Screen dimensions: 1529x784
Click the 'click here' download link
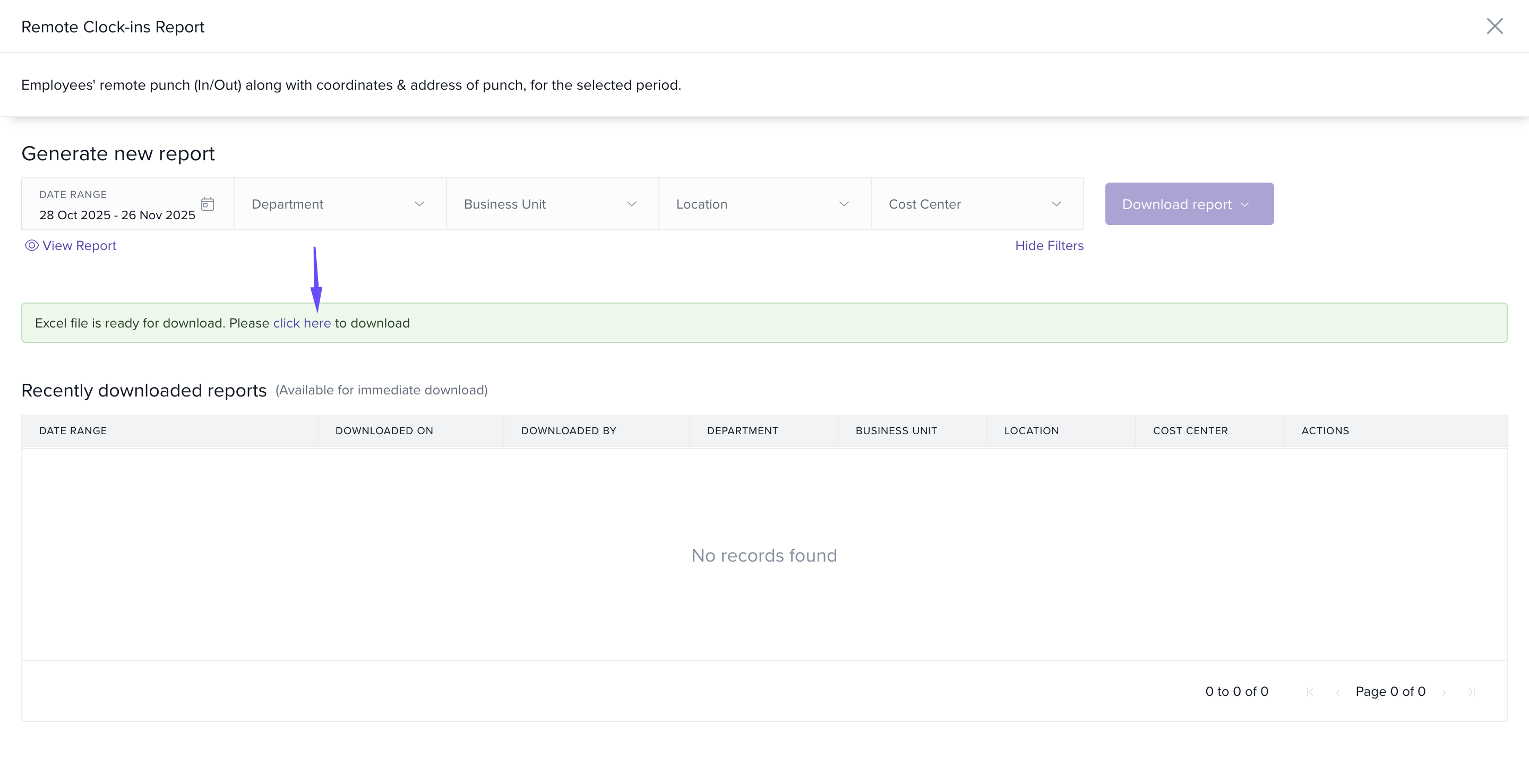click(x=302, y=323)
